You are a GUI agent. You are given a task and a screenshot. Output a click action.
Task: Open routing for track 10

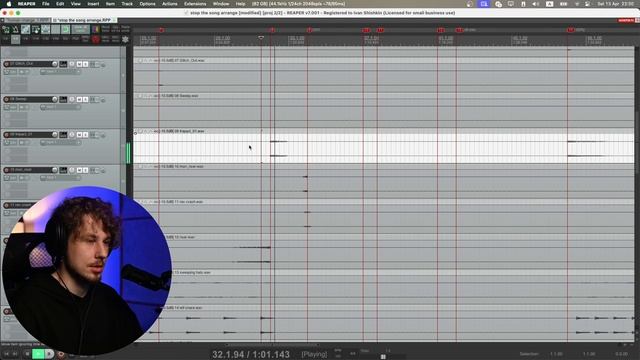63,170
